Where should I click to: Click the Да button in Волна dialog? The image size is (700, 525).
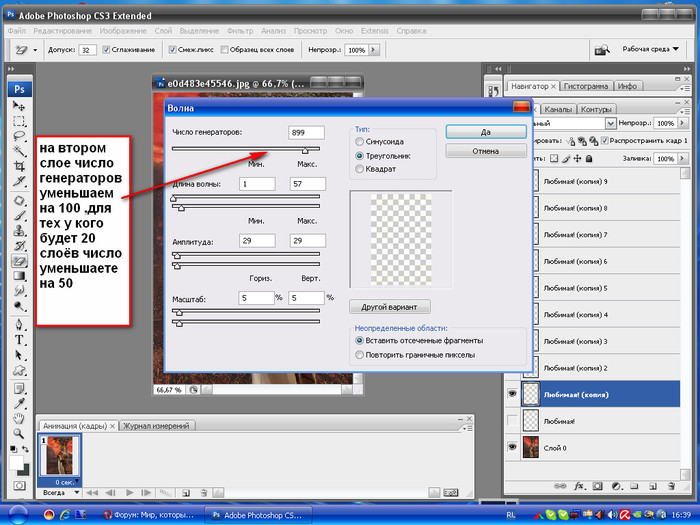click(486, 132)
